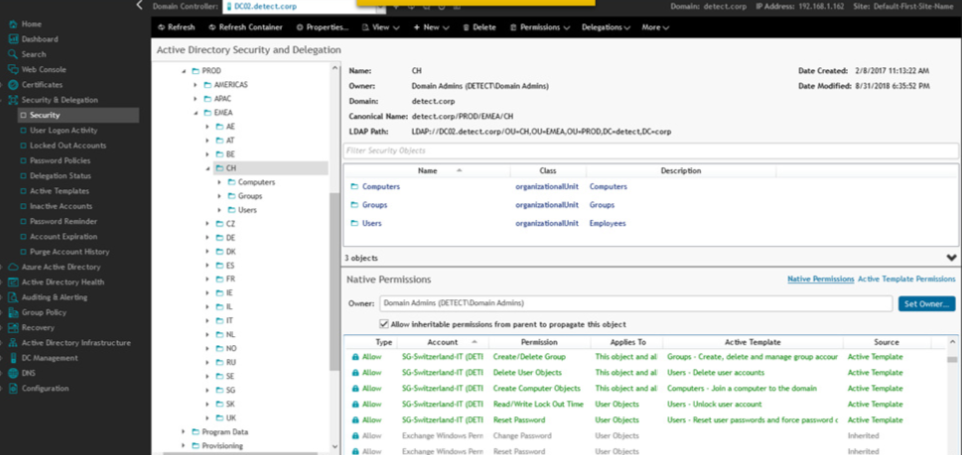Open the Dashboard sidebar icon
Image resolution: width=962 pixels, height=455 pixels.
(13, 39)
